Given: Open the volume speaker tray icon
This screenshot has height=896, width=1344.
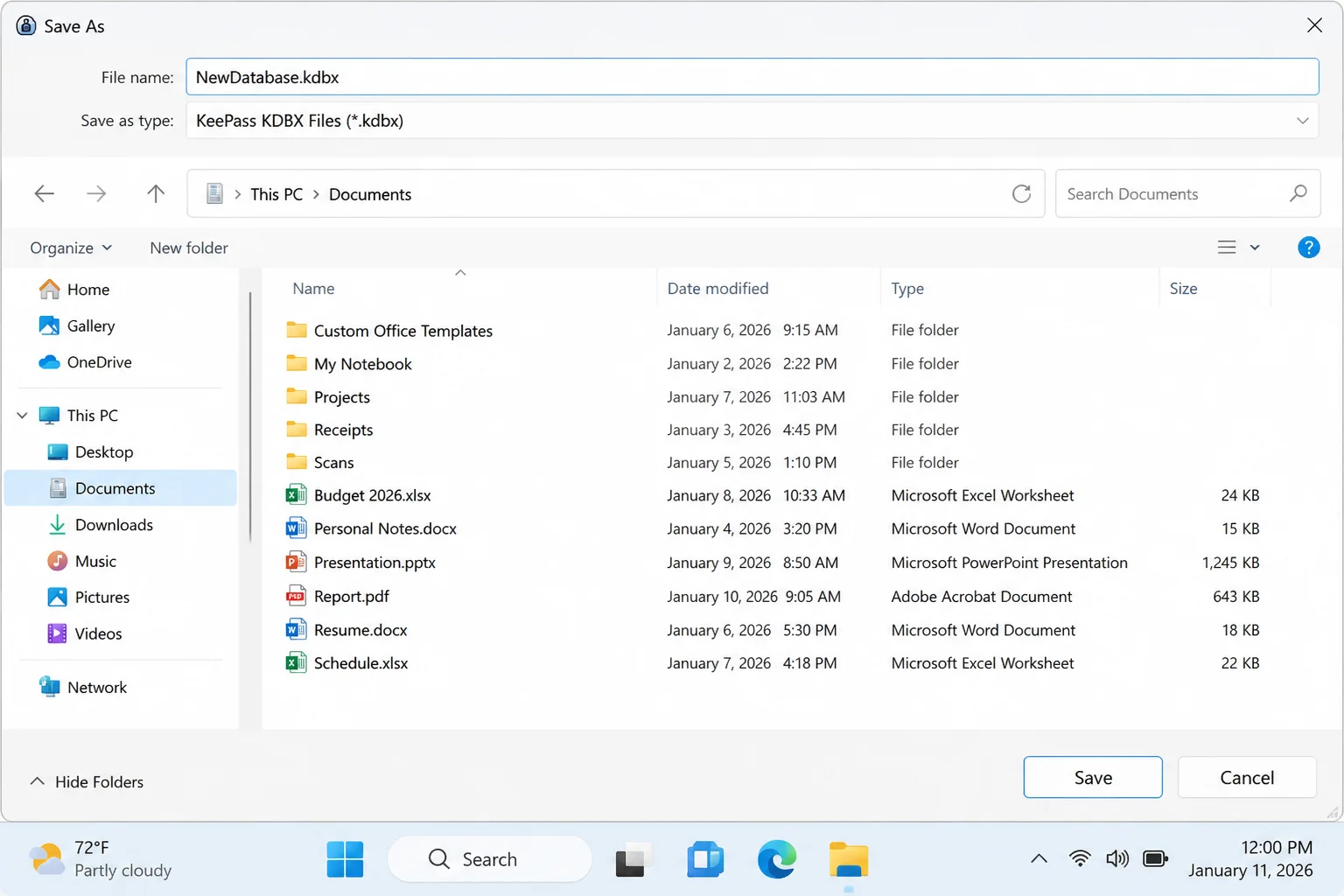Looking at the screenshot, I should coord(1117,858).
